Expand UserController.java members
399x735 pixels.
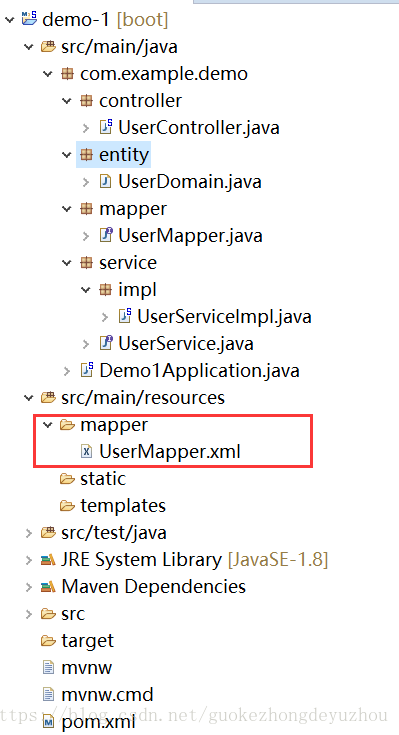click(x=86, y=128)
